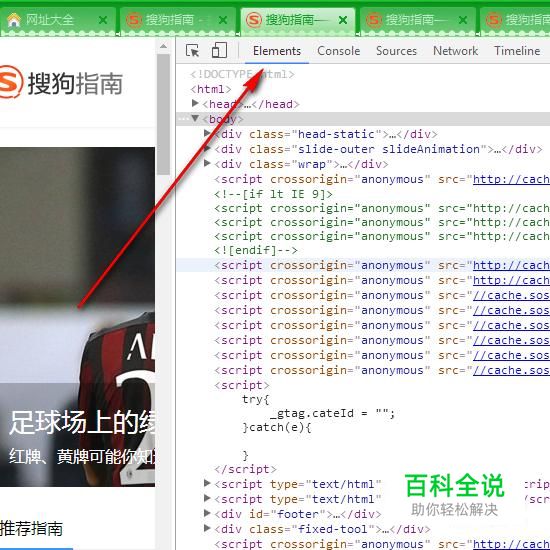Screen dimensions: 550x550
Task: Select the inline <script> opening tag
Action: coord(242,385)
